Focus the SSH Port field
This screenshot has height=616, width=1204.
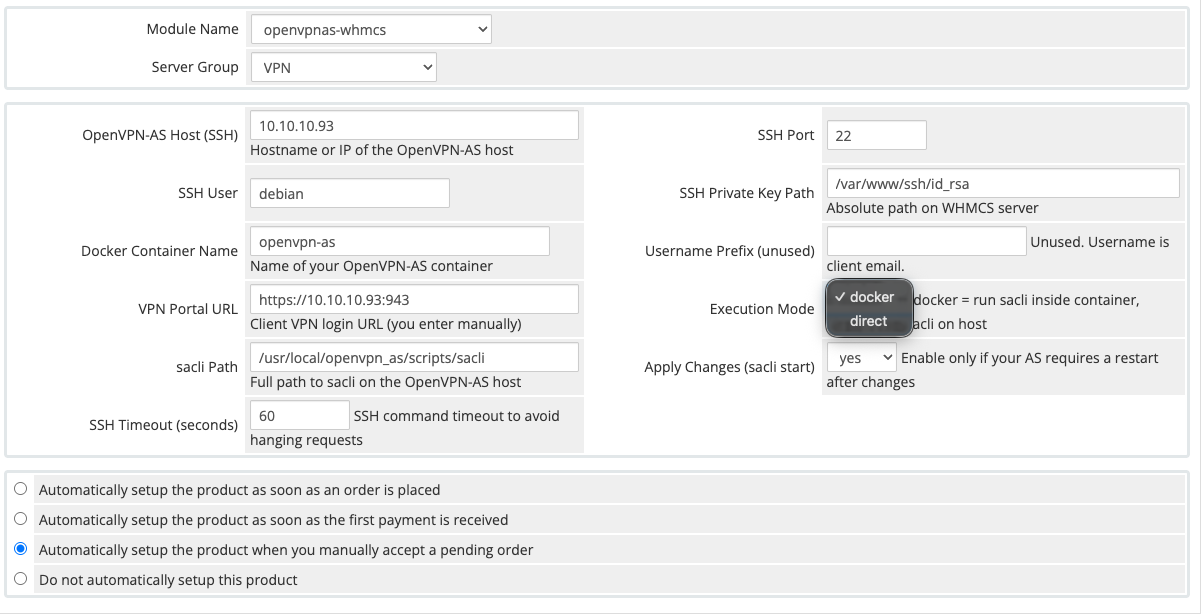876,135
